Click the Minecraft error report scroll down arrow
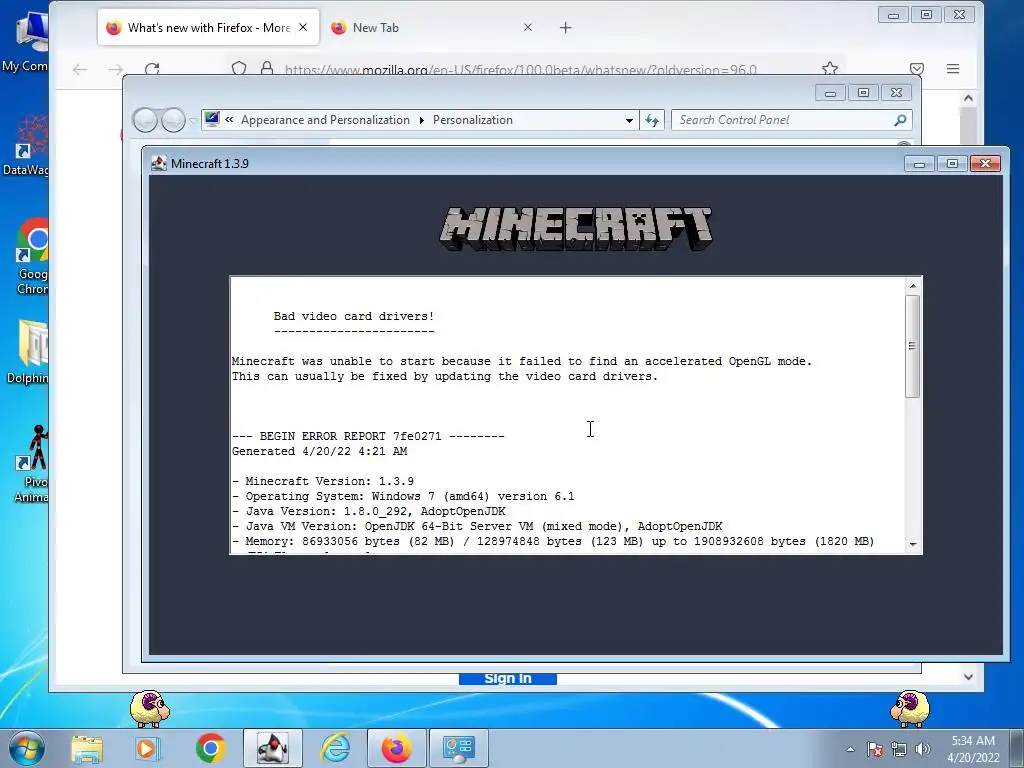The height and width of the screenshot is (768, 1024). [913, 544]
